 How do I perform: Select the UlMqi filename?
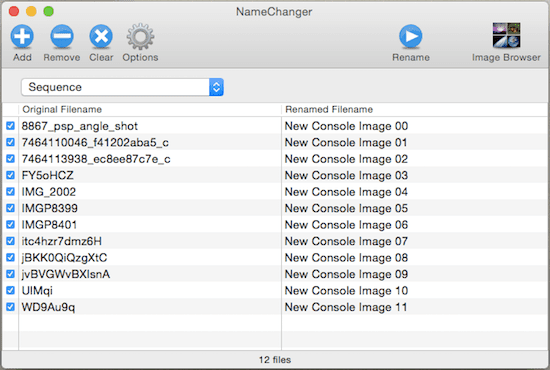point(37,291)
